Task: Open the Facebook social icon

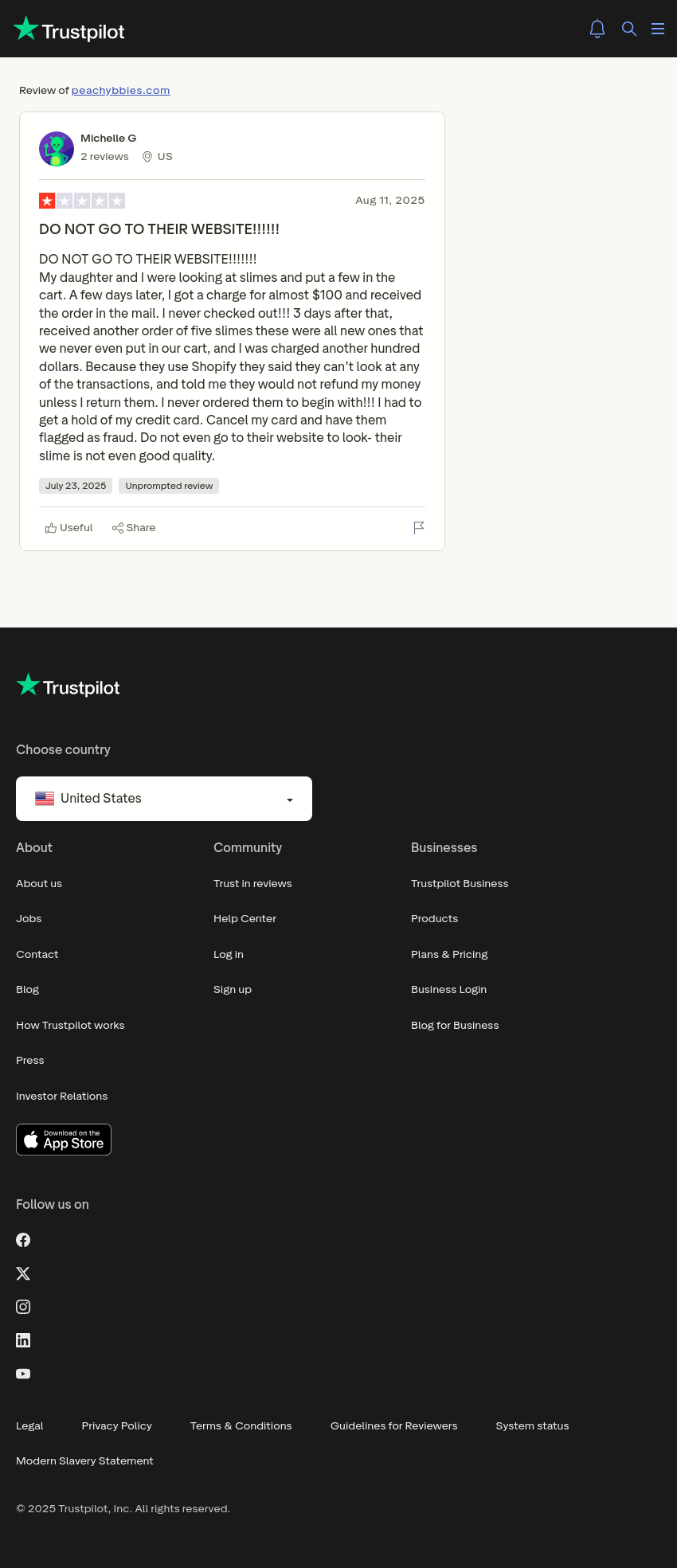Action: [x=23, y=1240]
